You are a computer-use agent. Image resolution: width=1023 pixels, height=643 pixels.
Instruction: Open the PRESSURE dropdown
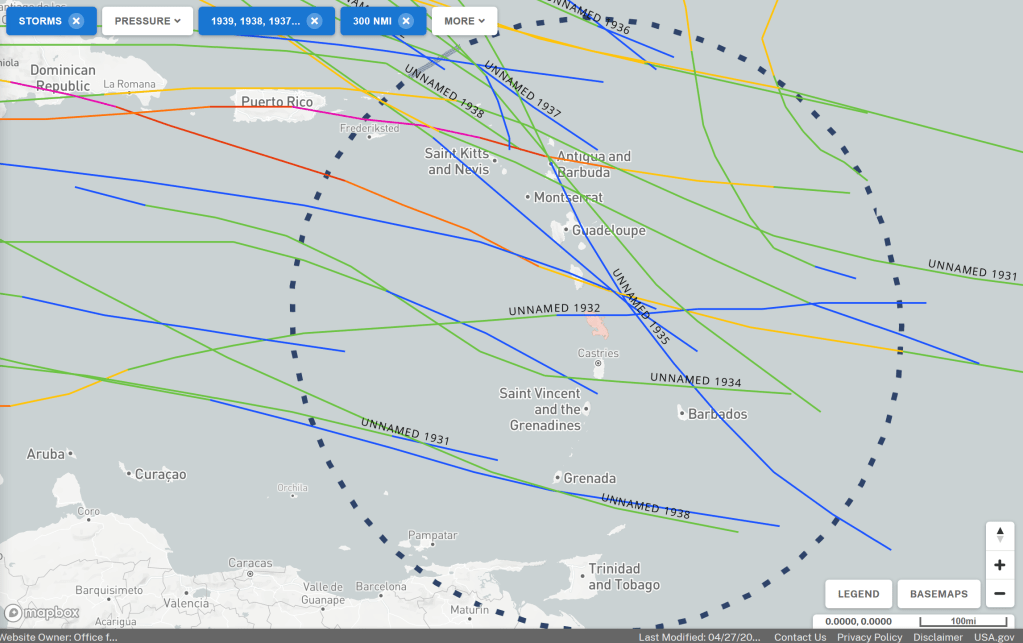tap(147, 21)
